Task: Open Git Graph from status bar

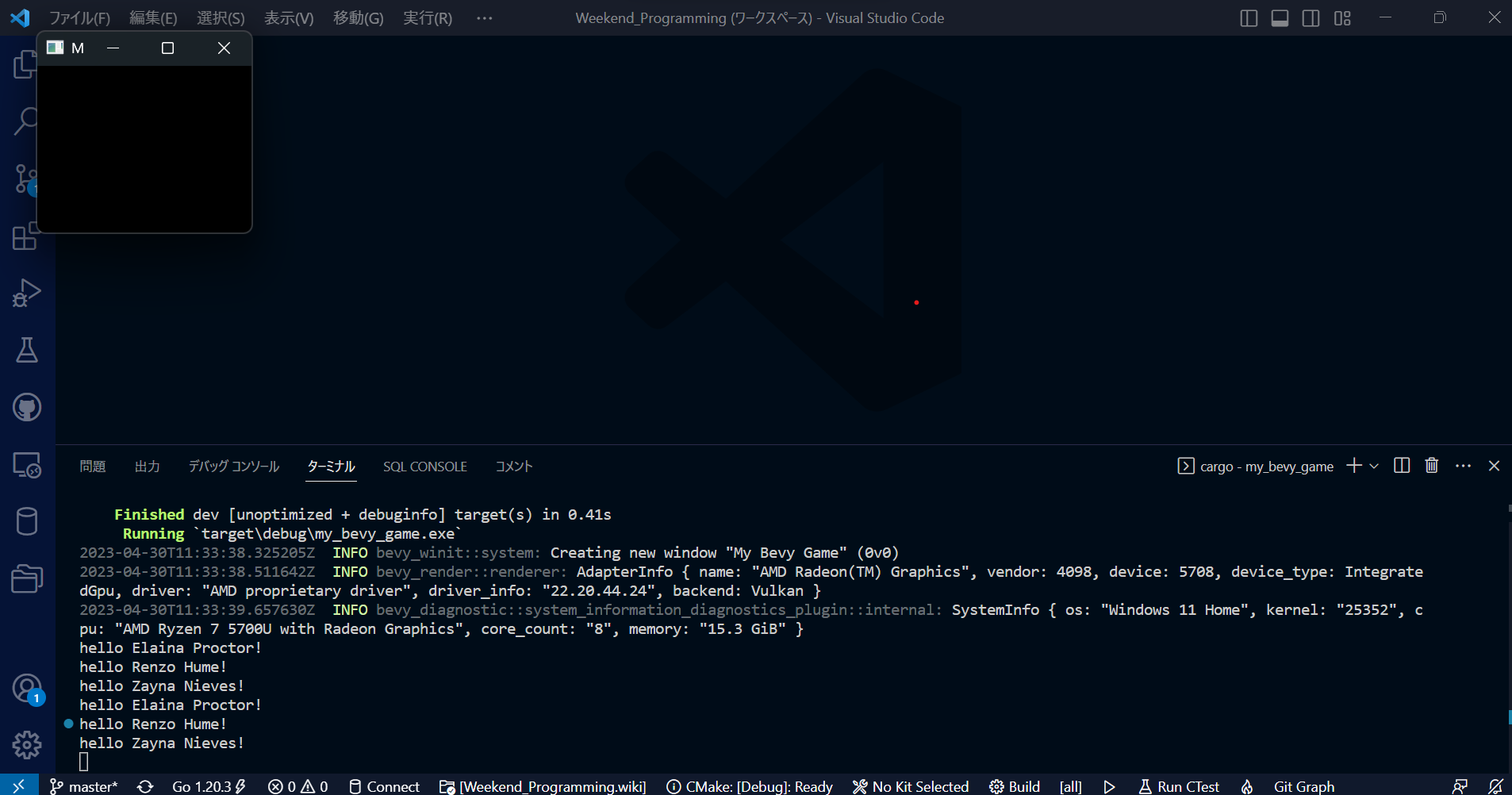Action: (x=1304, y=786)
